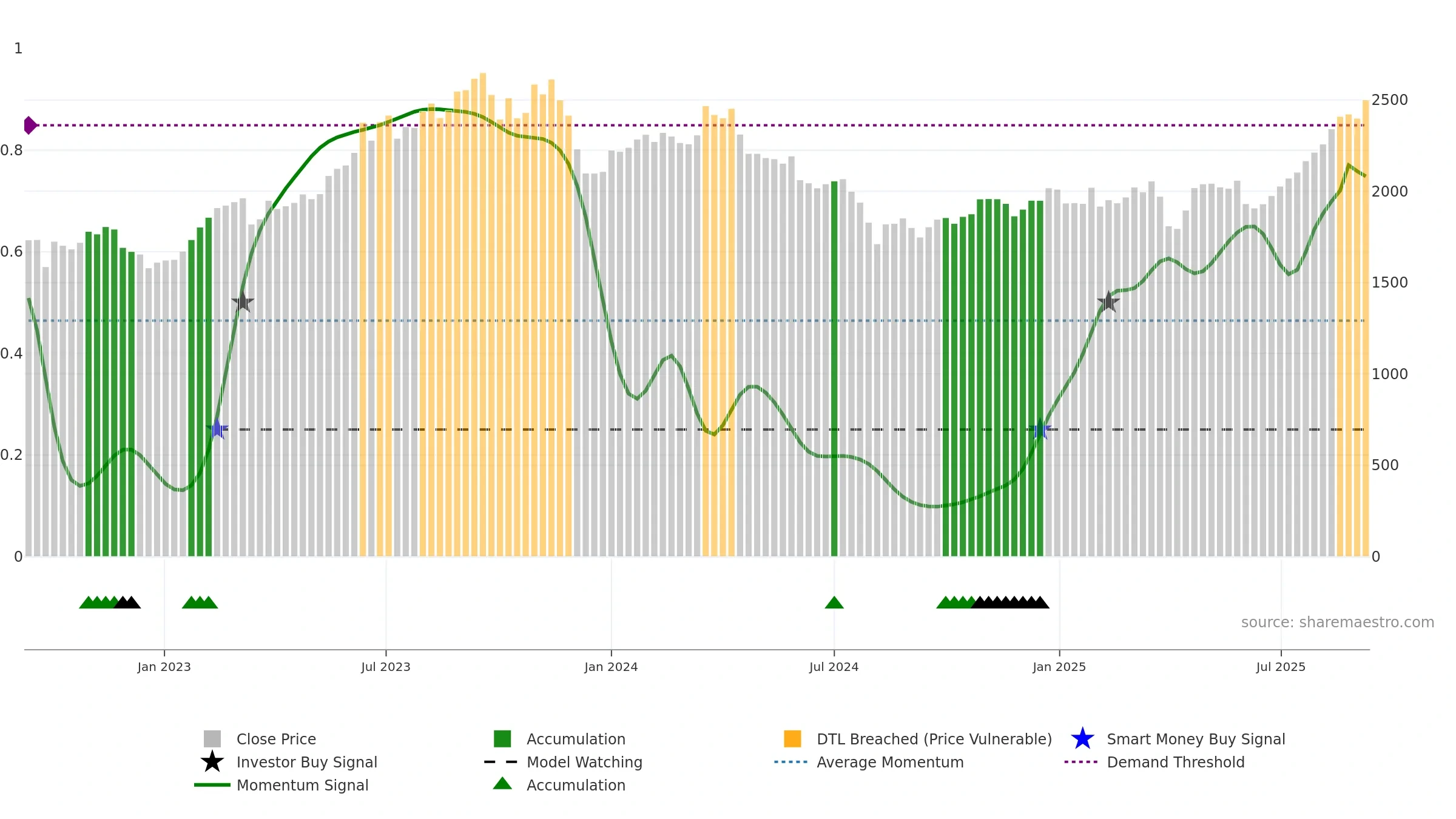Viewport: 1456px width, 819px height.
Task: Click the Jan 2024 axis label
Action: 611,667
